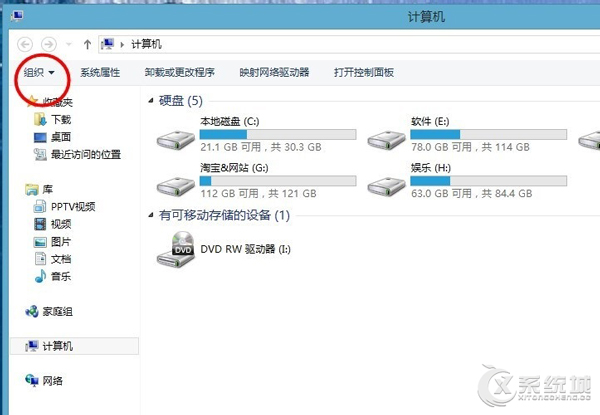Viewport: 600px width, 415px height.
Task: Select 娱乐 (H:) drive label
Action: click(x=431, y=168)
